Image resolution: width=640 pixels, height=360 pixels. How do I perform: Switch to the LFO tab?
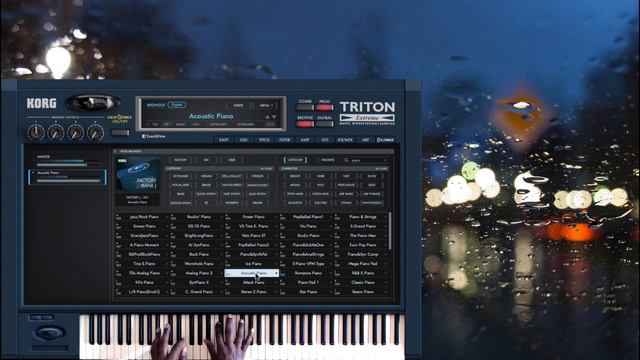[325, 140]
